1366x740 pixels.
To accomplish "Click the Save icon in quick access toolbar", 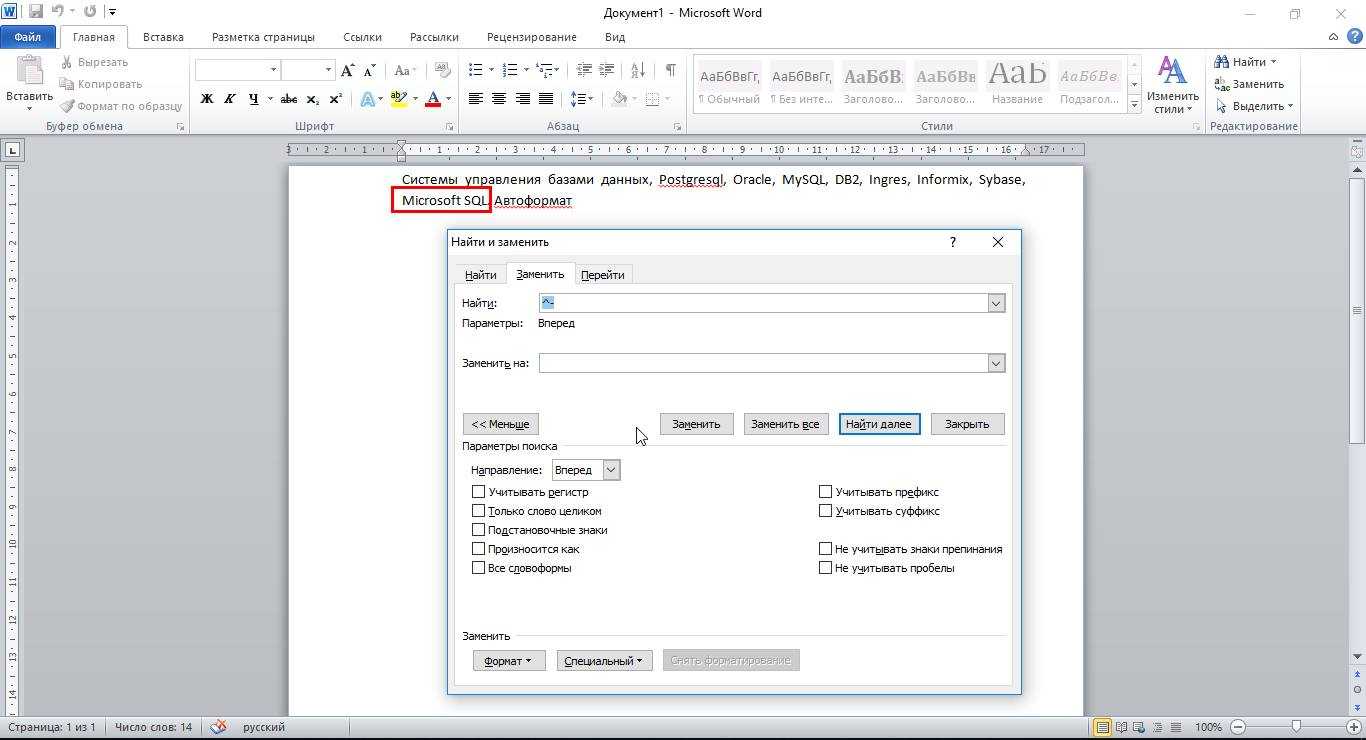I will point(36,12).
